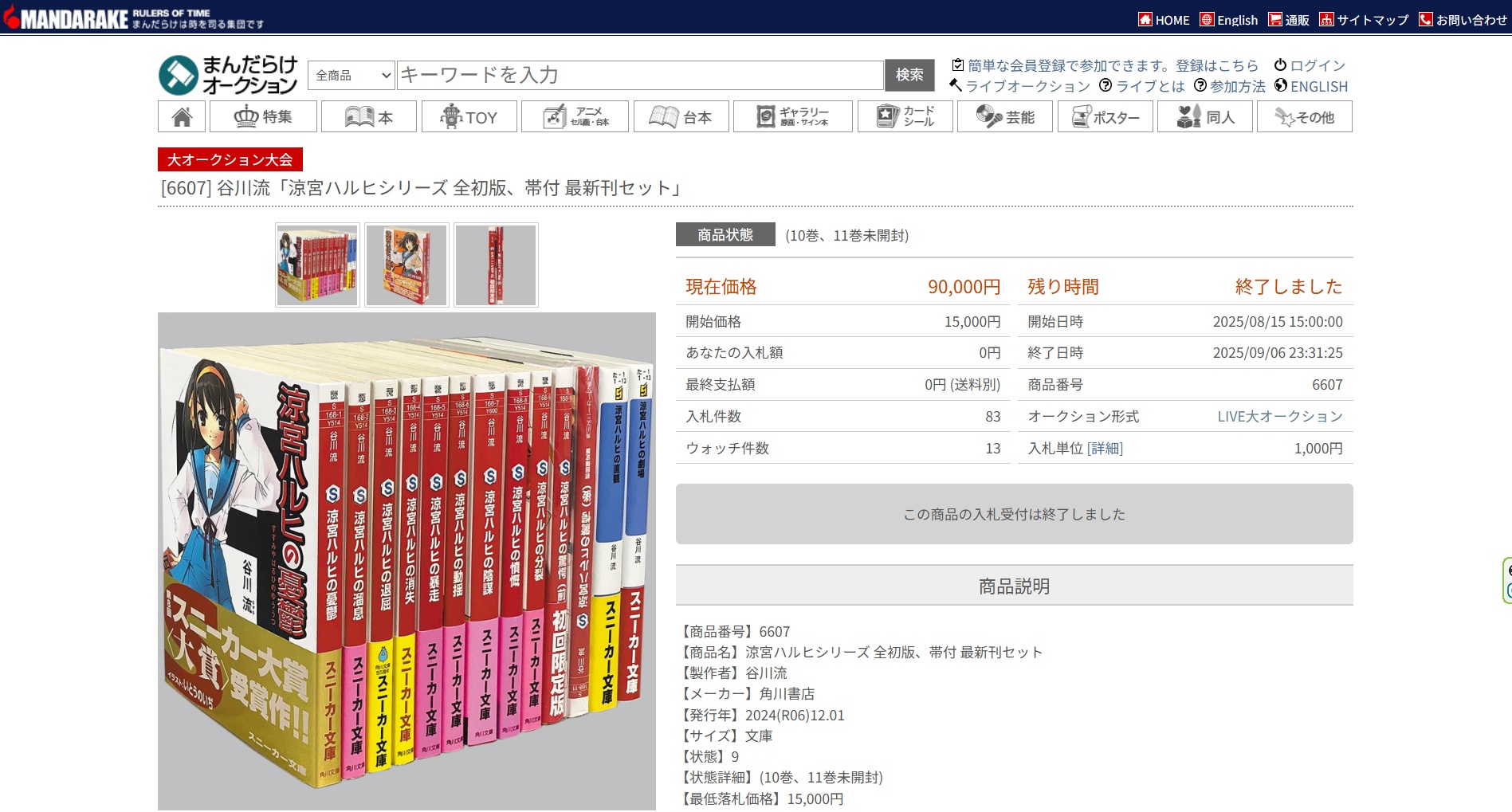Image resolution: width=1512 pixels, height=812 pixels.
Task: Click the 検索 search button
Action: [x=909, y=75]
